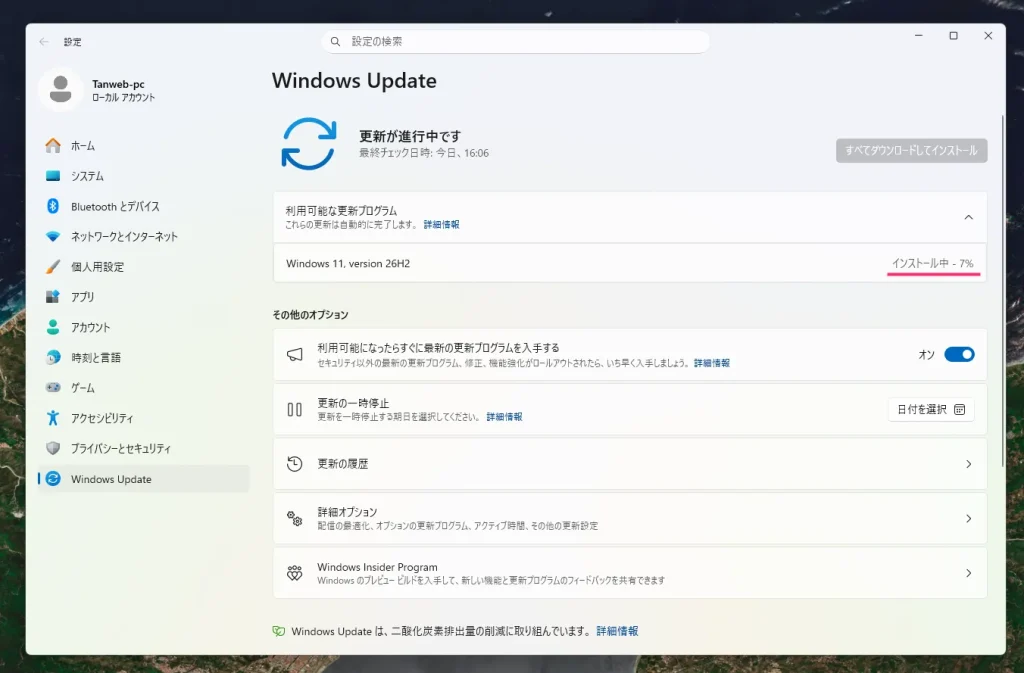Open 詳細情報 link about carbon emissions
Screen dimensions: 1024x673
coord(617,631)
